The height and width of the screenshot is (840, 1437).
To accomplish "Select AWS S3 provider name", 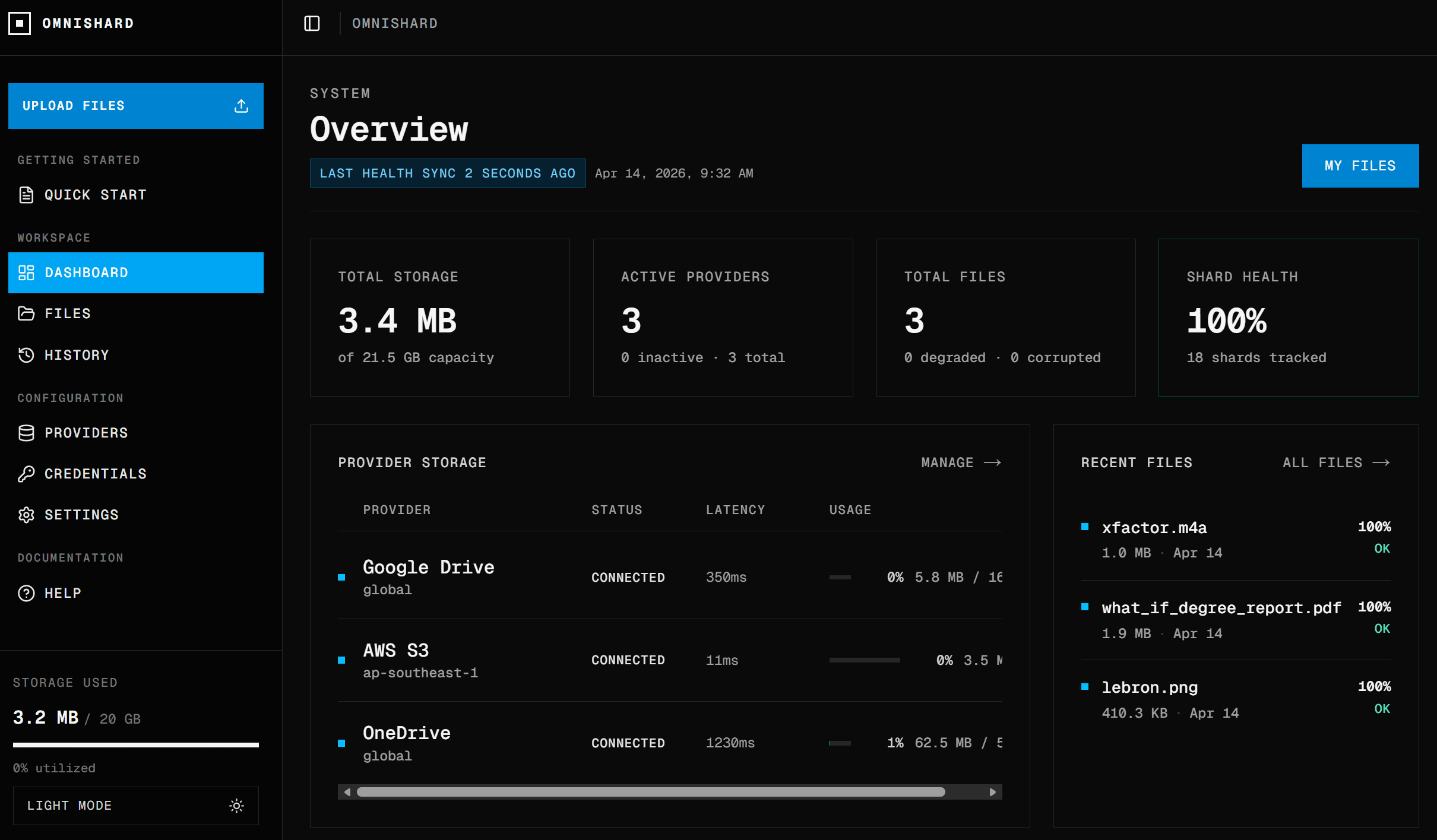I will [396, 650].
